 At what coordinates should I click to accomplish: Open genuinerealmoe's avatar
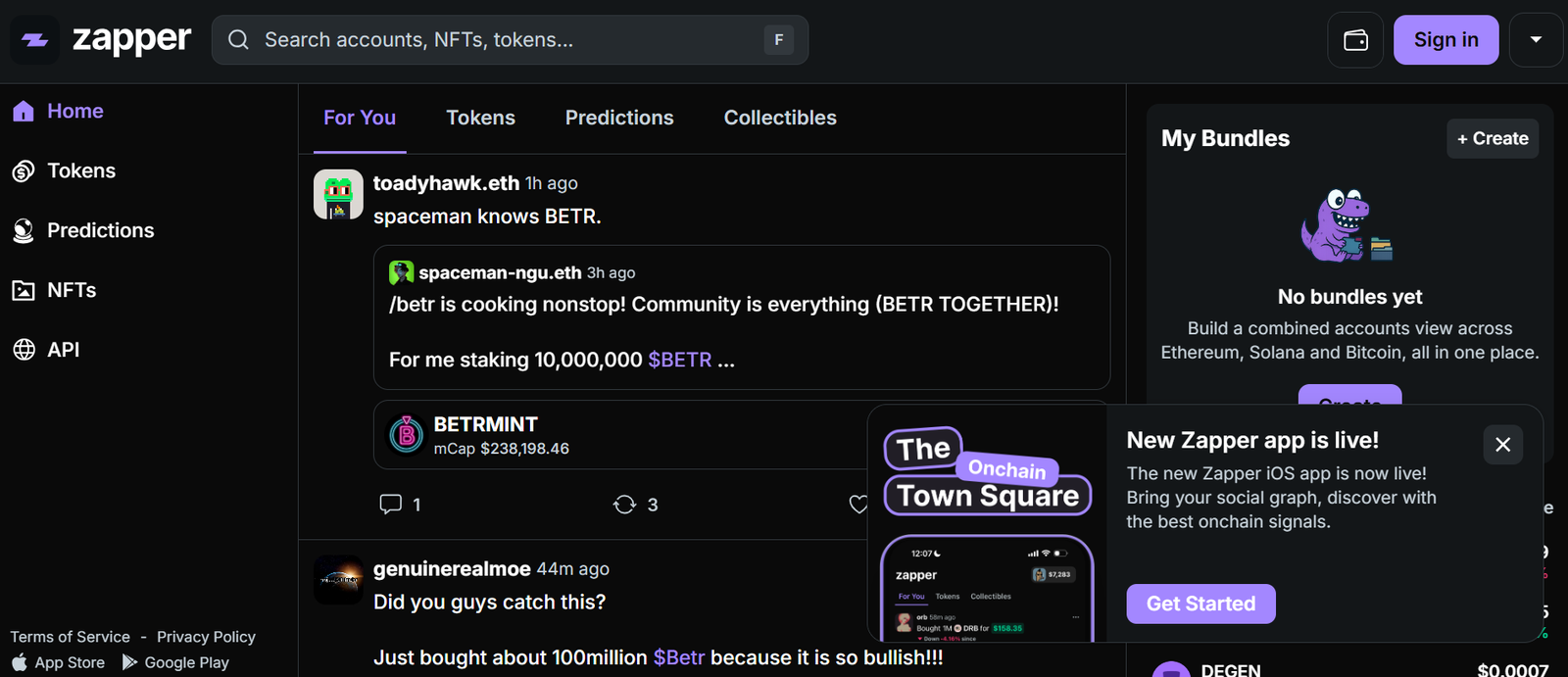pyautogui.click(x=338, y=580)
